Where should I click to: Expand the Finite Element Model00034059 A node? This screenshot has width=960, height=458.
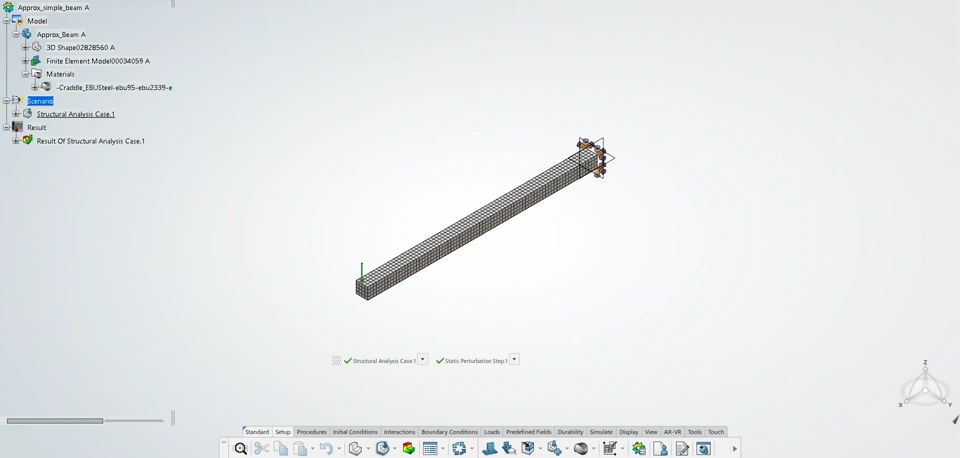[x=25, y=61]
